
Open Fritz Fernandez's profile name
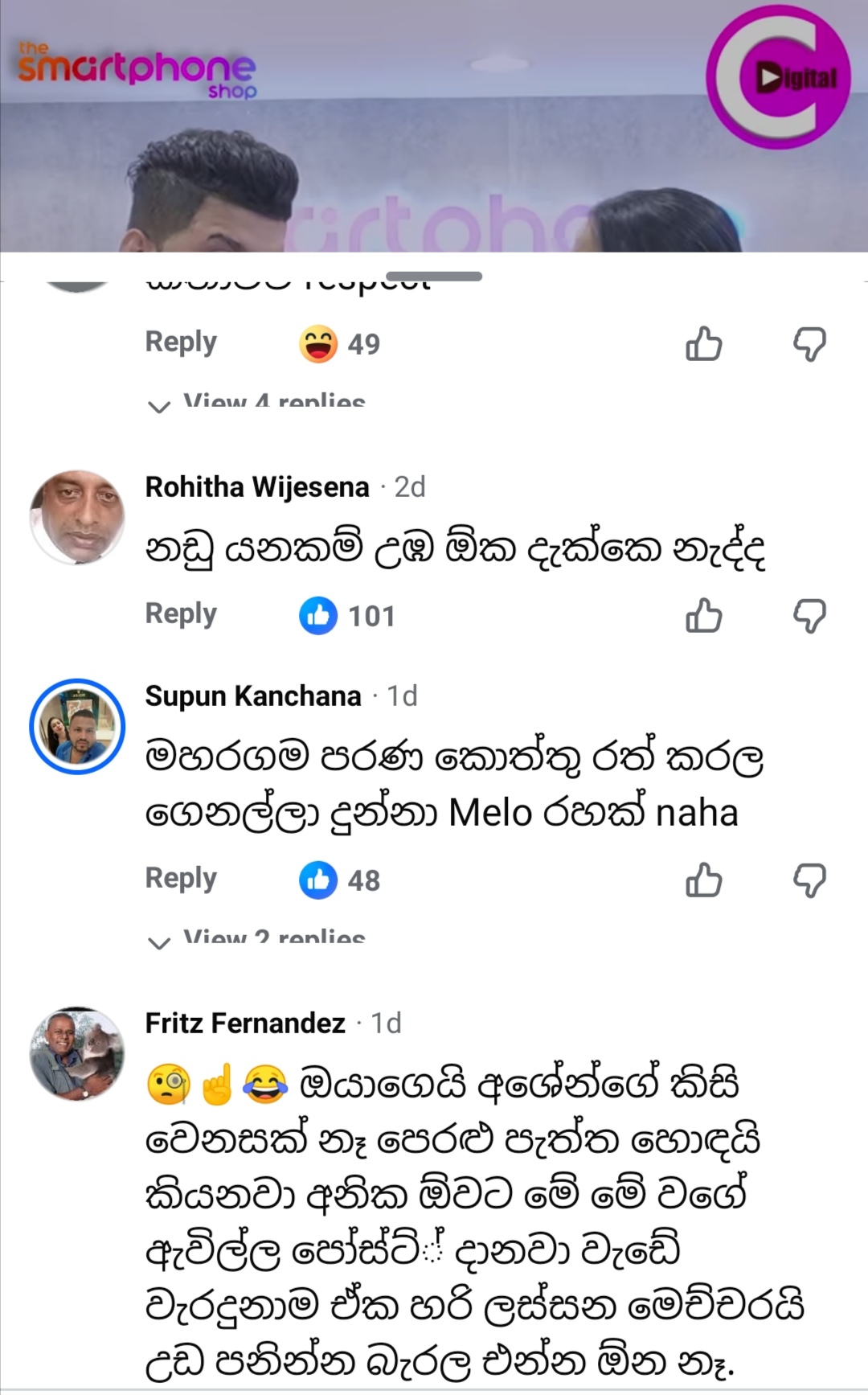(245, 1024)
